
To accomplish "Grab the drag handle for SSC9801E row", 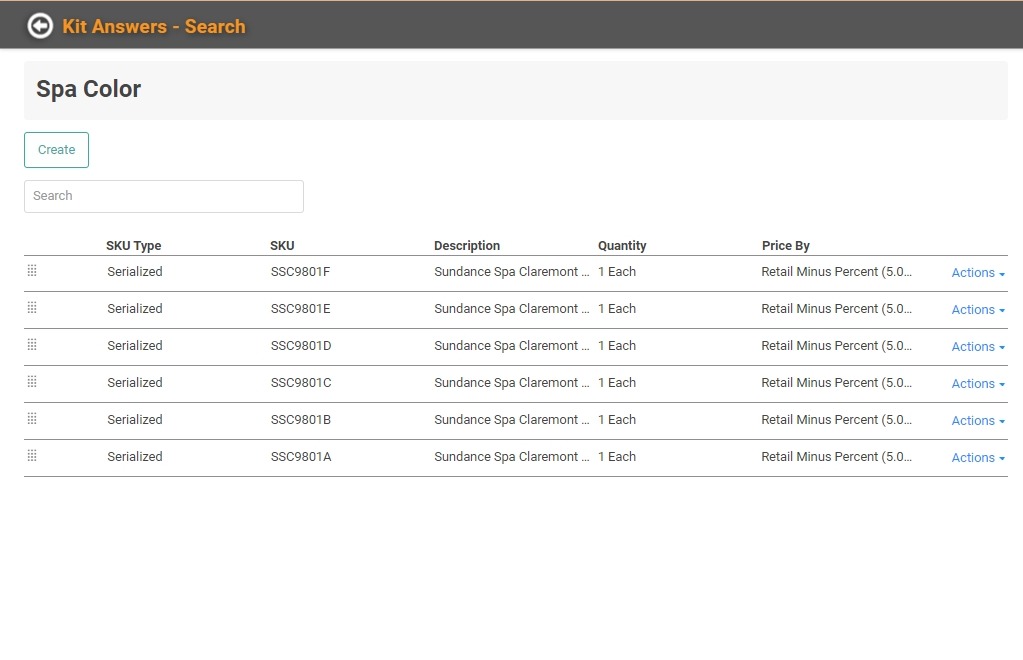I will 32,308.
